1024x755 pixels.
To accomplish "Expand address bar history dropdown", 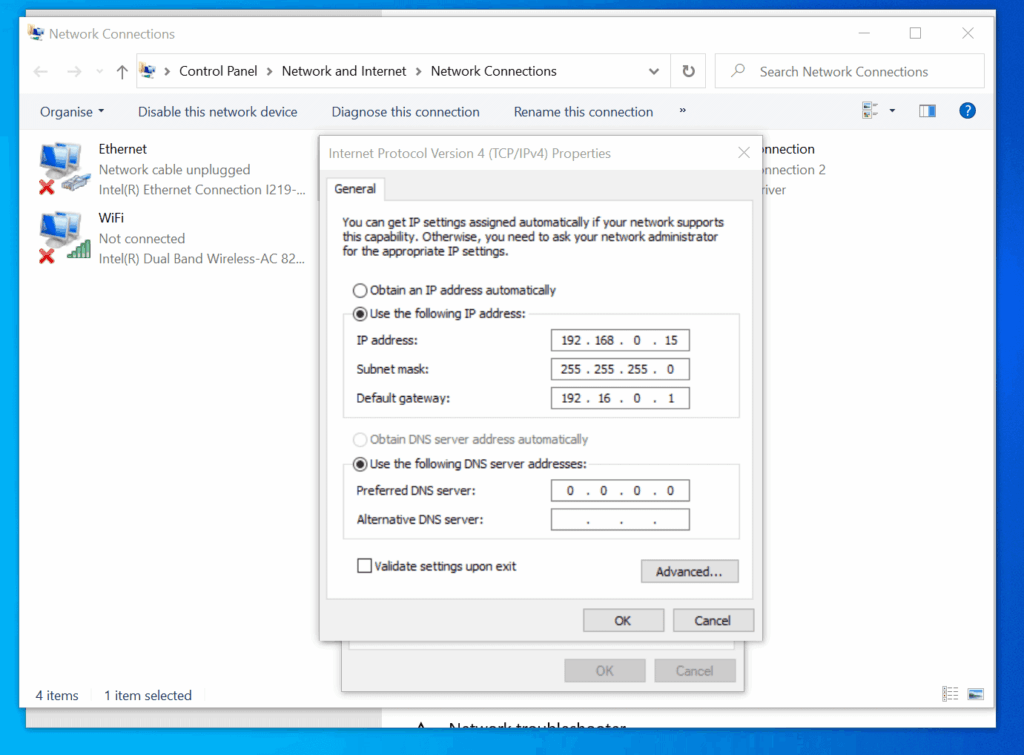I will (654, 71).
